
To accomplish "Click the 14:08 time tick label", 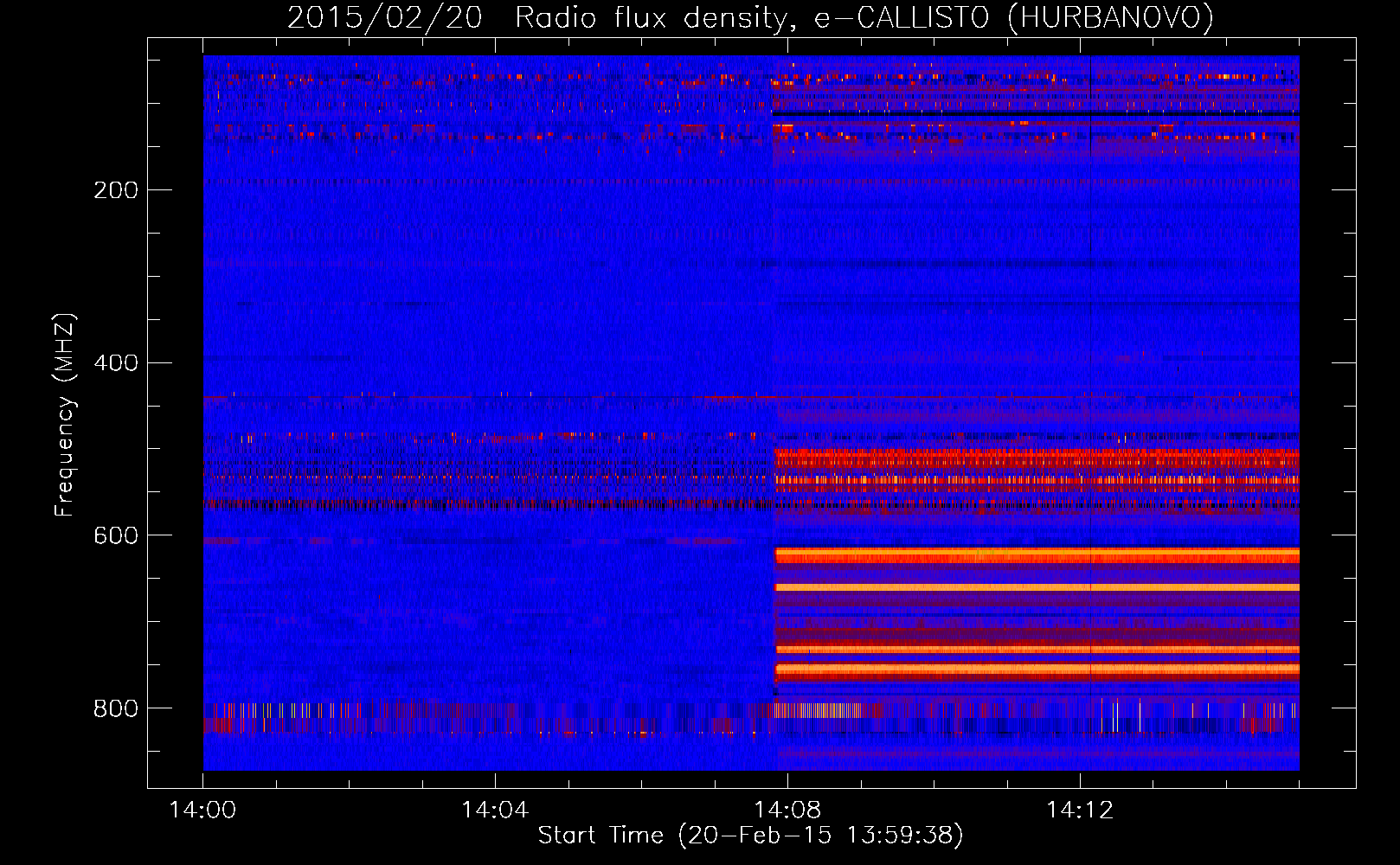I will pos(787,811).
